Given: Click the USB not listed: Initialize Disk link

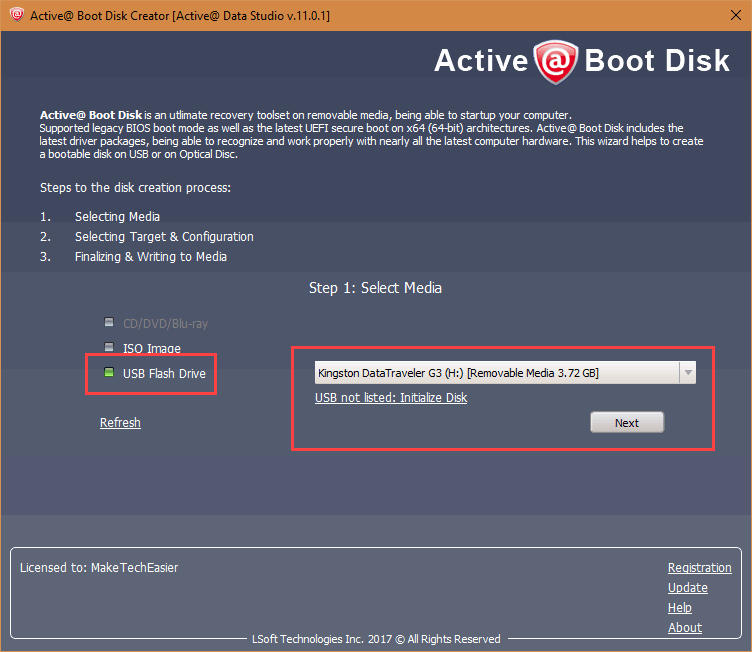Looking at the screenshot, I should tap(391, 398).
